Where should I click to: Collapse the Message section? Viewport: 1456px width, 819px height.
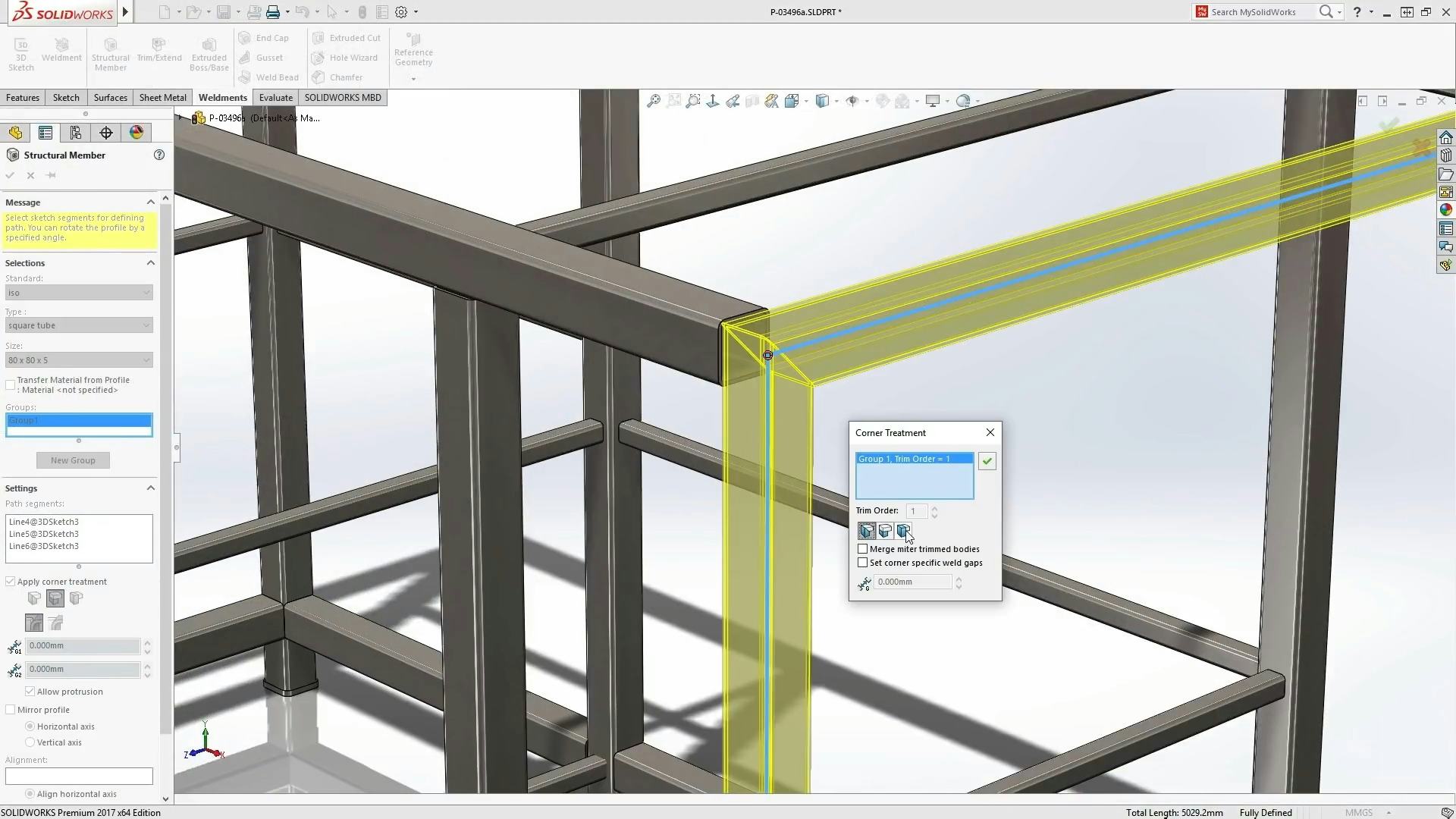[150, 202]
